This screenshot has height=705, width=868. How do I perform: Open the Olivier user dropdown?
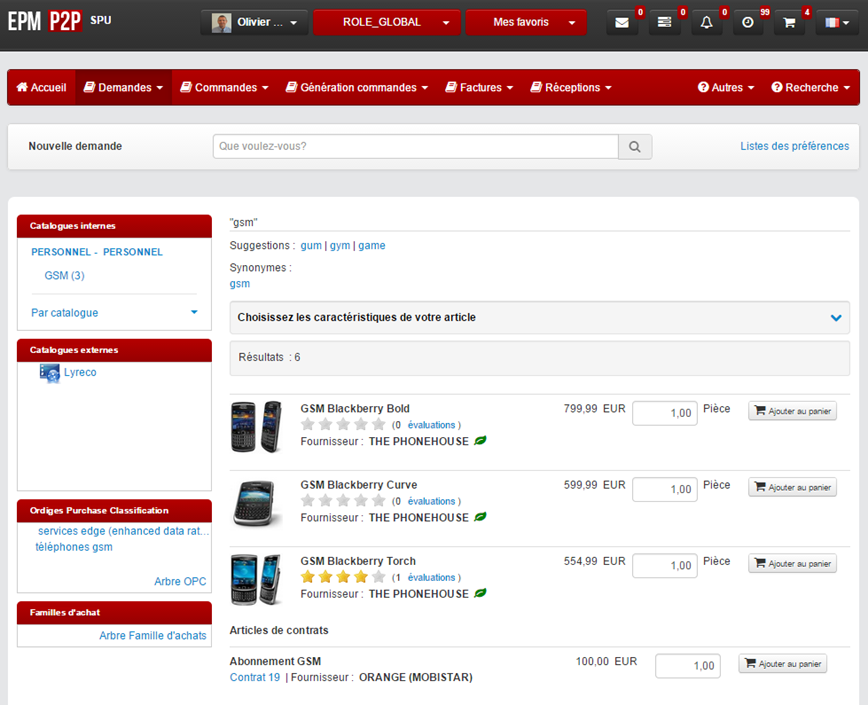coord(254,23)
